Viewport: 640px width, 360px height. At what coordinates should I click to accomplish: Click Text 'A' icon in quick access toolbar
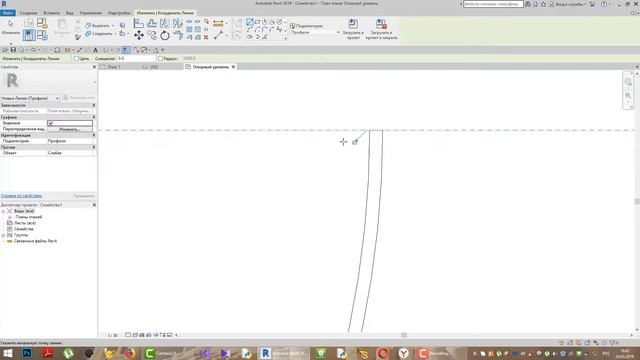(x=96, y=50)
